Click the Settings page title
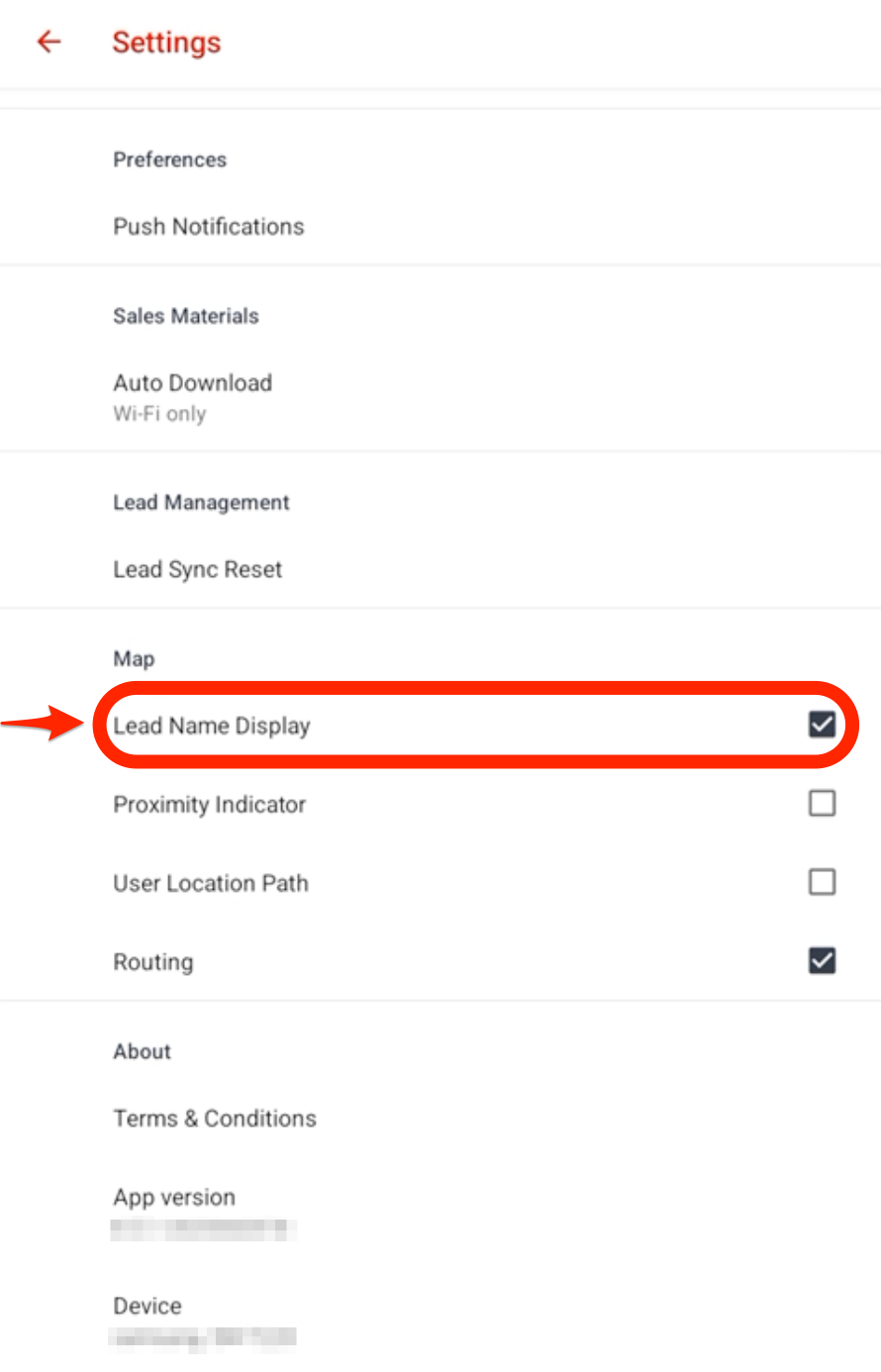 click(x=166, y=43)
